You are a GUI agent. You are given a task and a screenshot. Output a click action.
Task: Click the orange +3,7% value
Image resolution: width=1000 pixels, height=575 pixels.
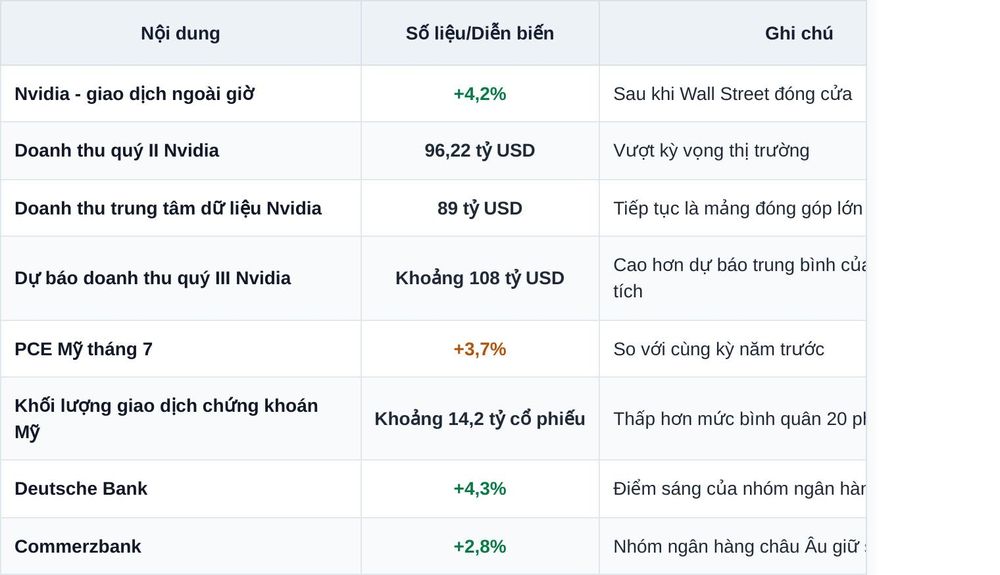tap(480, 349)
